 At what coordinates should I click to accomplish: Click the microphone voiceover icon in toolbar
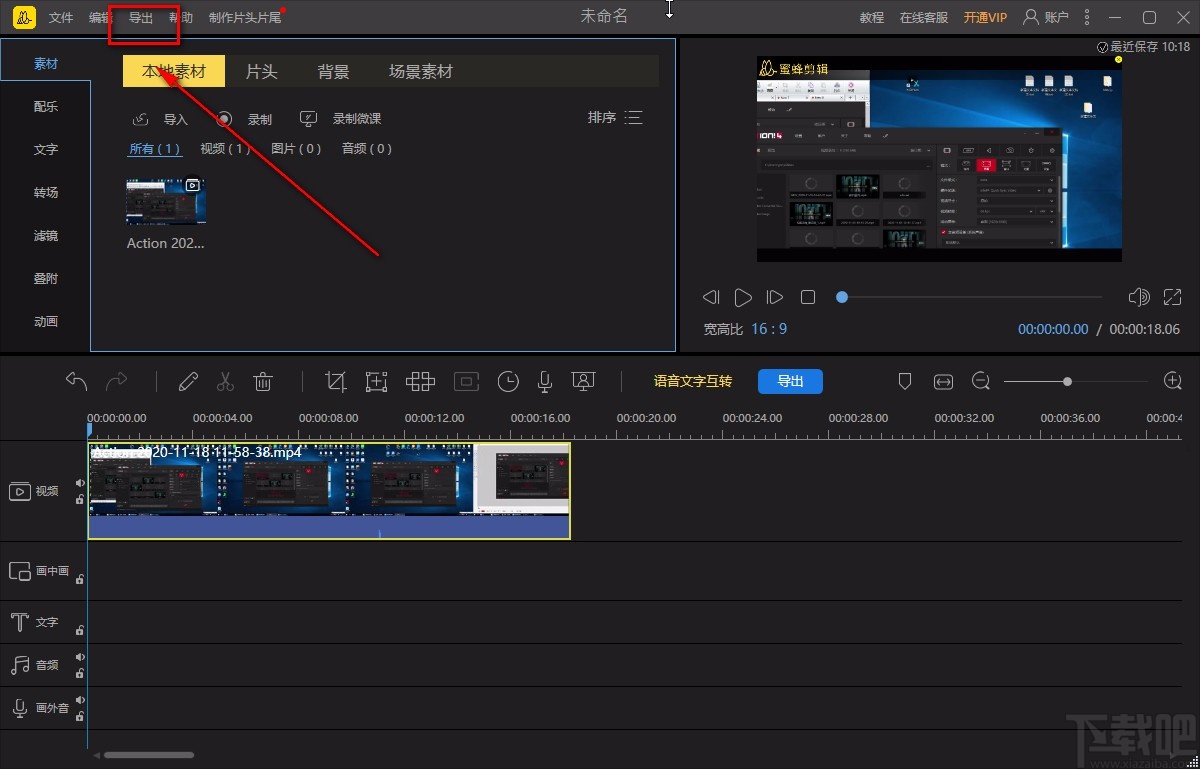coord(545,381)
